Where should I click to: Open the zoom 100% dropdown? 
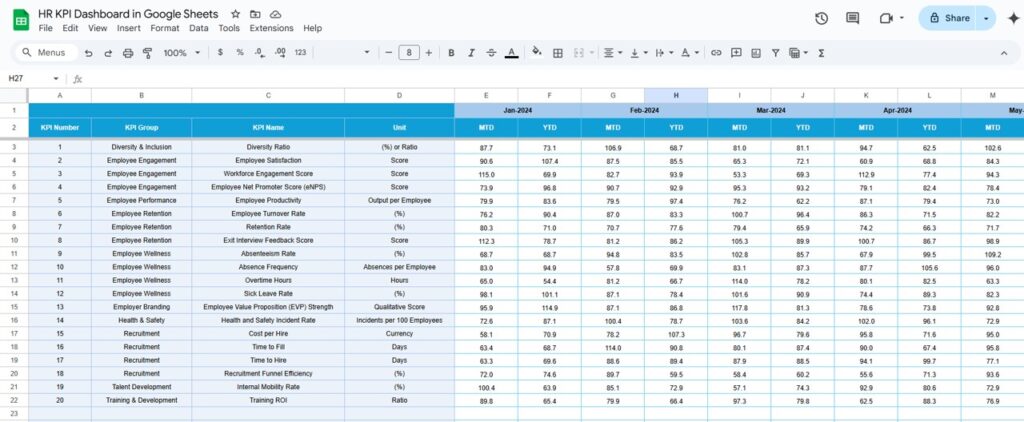182,53
